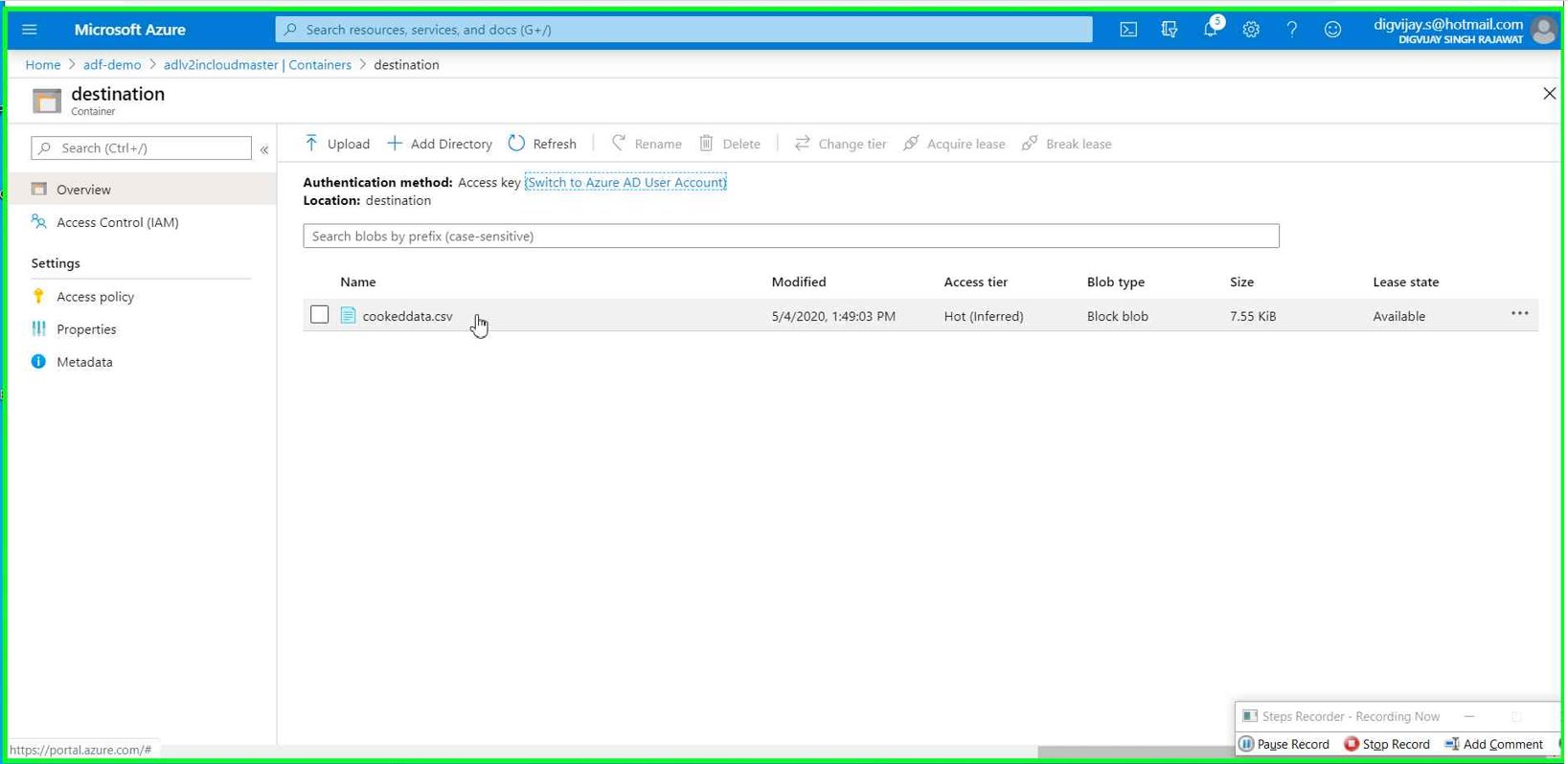Pause Record in Steps Recorder

click(1285, 744)
